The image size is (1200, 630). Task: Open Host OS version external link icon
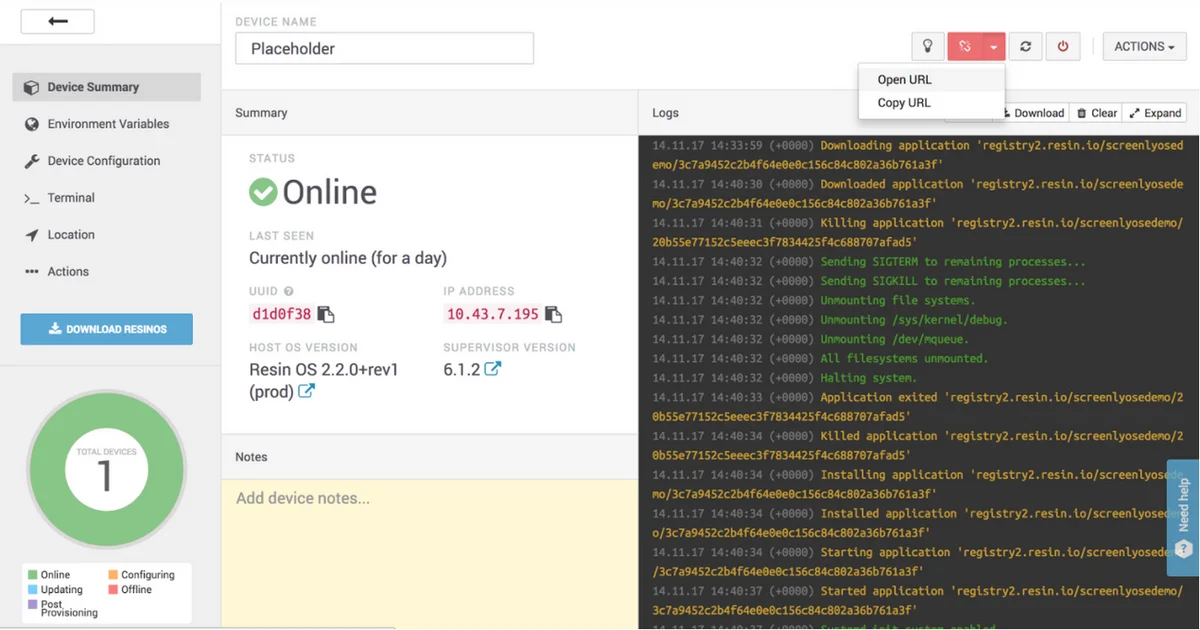pos(306,391)
